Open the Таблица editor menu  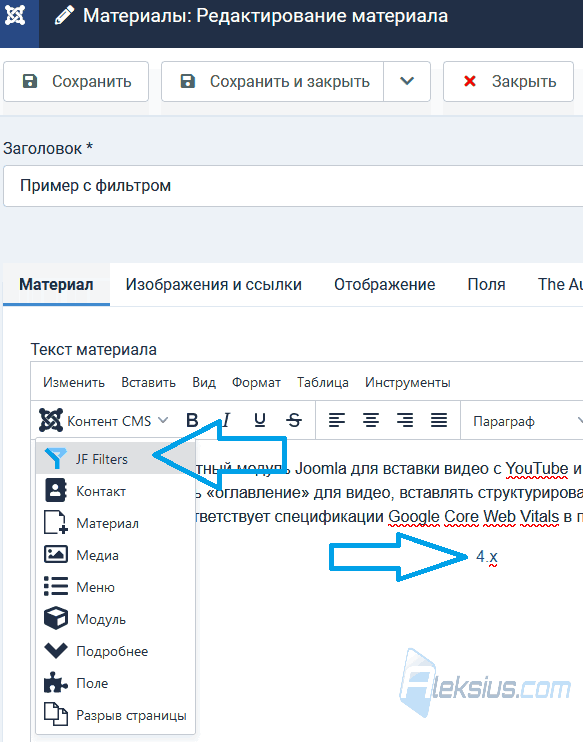[323, 382]
